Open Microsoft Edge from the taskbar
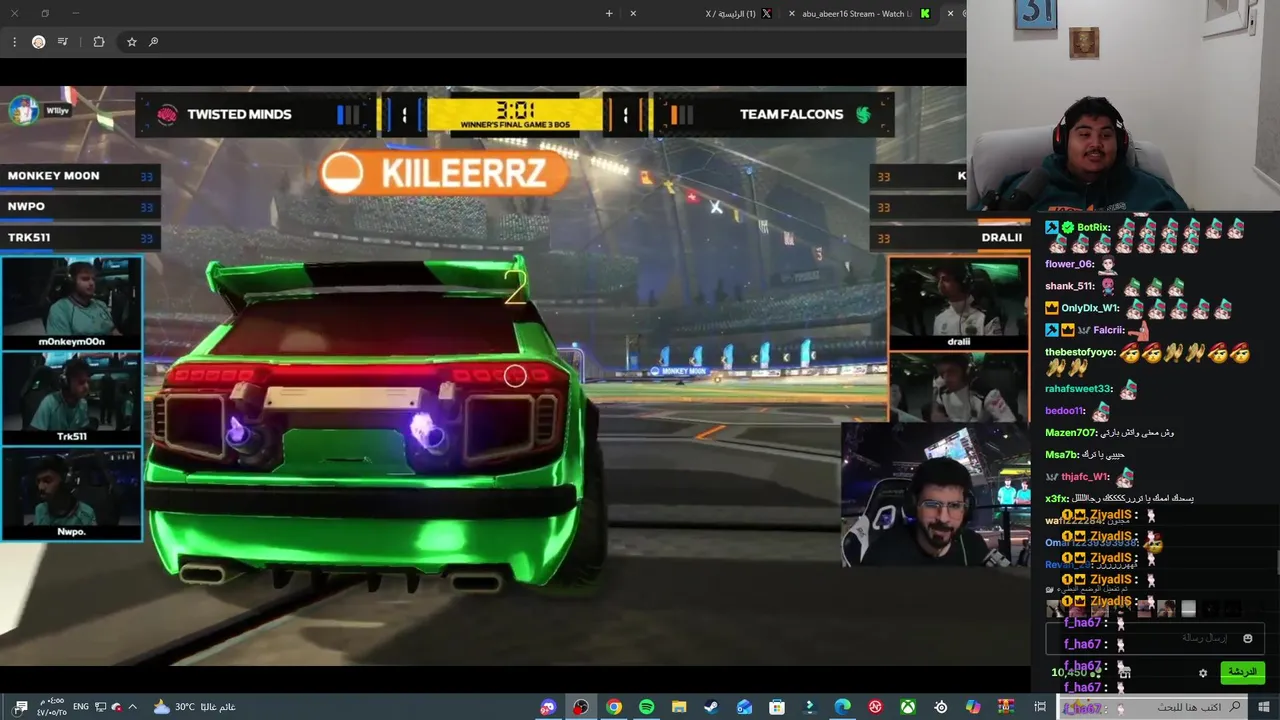Viewport: 1280px width, 720px height. (842, 707)
